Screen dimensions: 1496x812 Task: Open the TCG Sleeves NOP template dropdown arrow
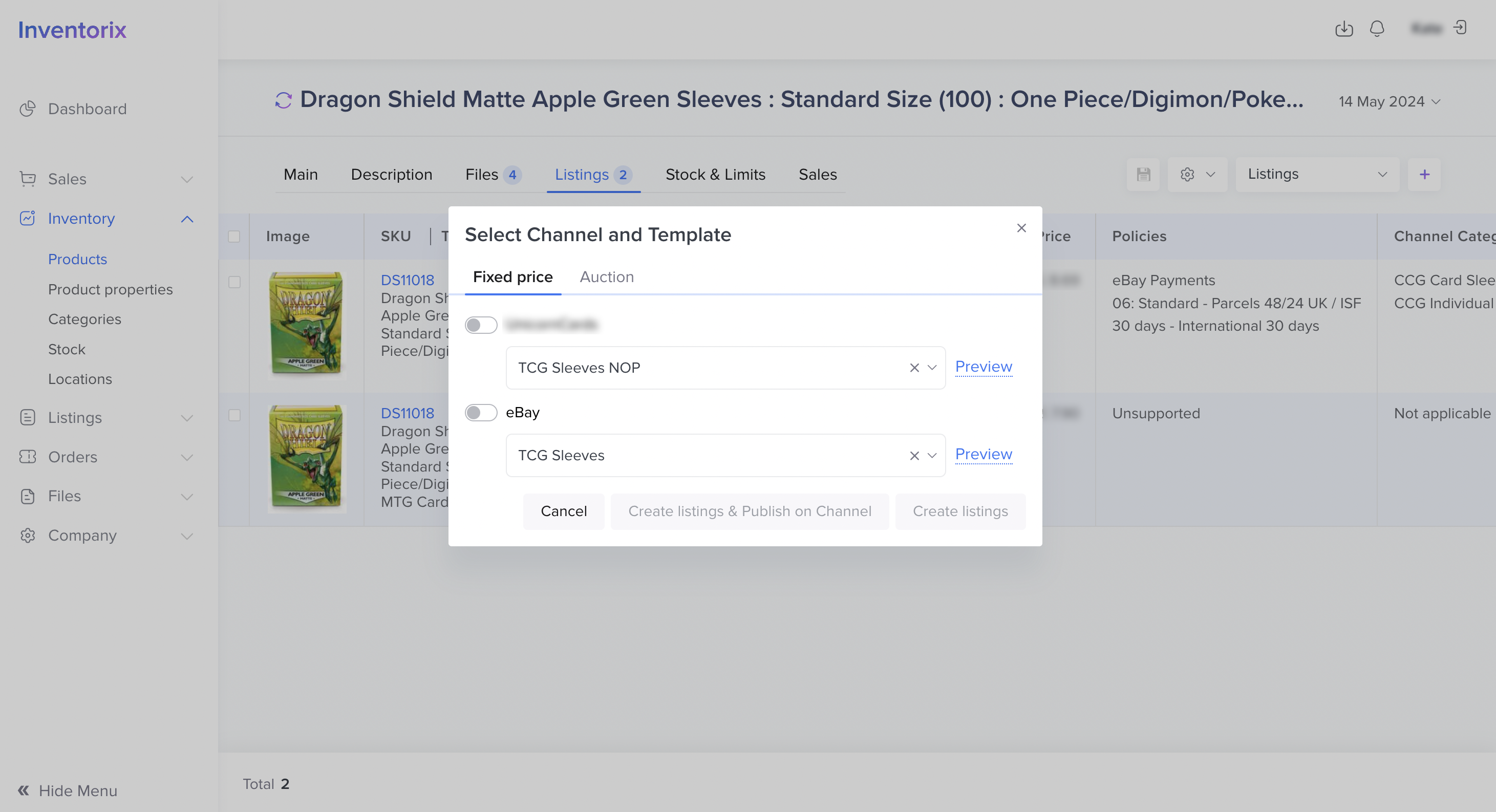(932, 368)
